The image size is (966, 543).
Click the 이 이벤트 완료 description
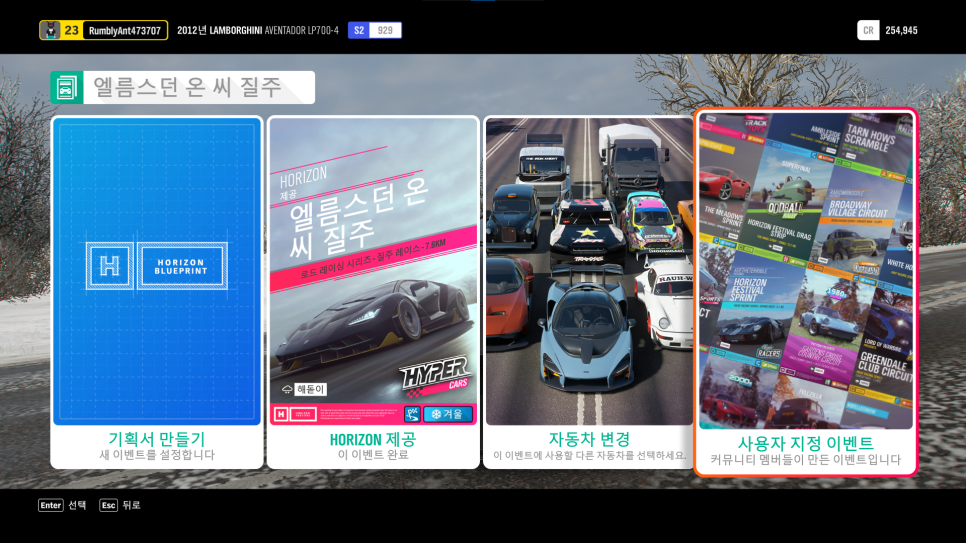coord(373,455)
